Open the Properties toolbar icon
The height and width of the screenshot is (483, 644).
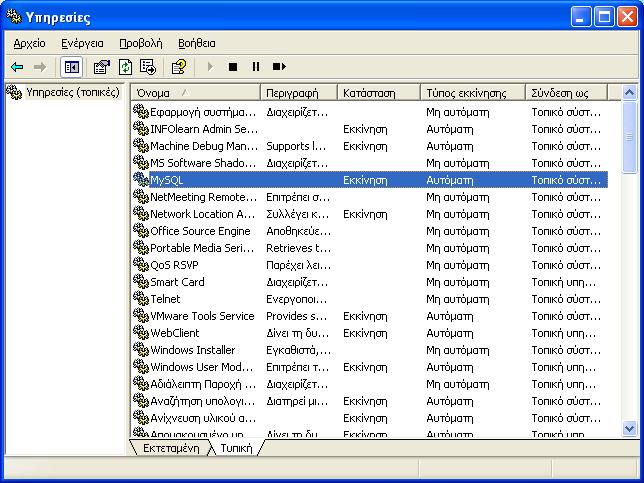[101, 67]
